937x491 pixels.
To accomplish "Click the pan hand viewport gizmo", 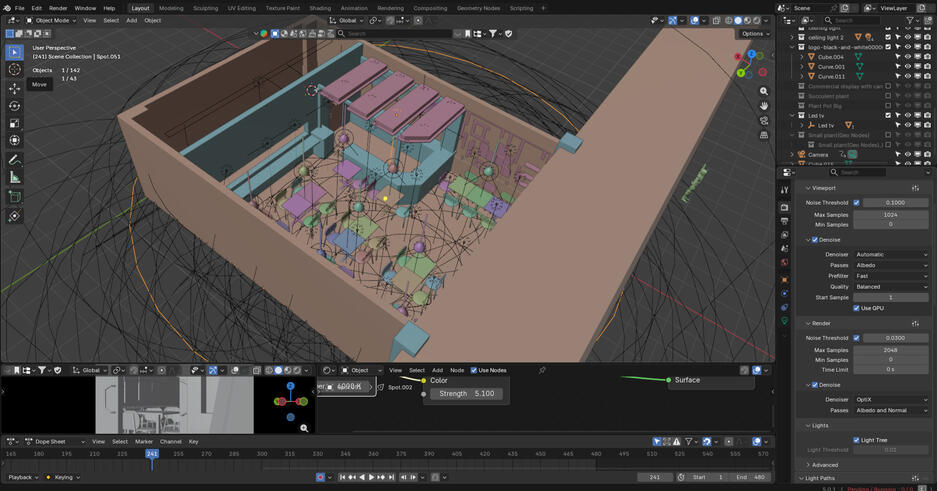I will 764,106.
